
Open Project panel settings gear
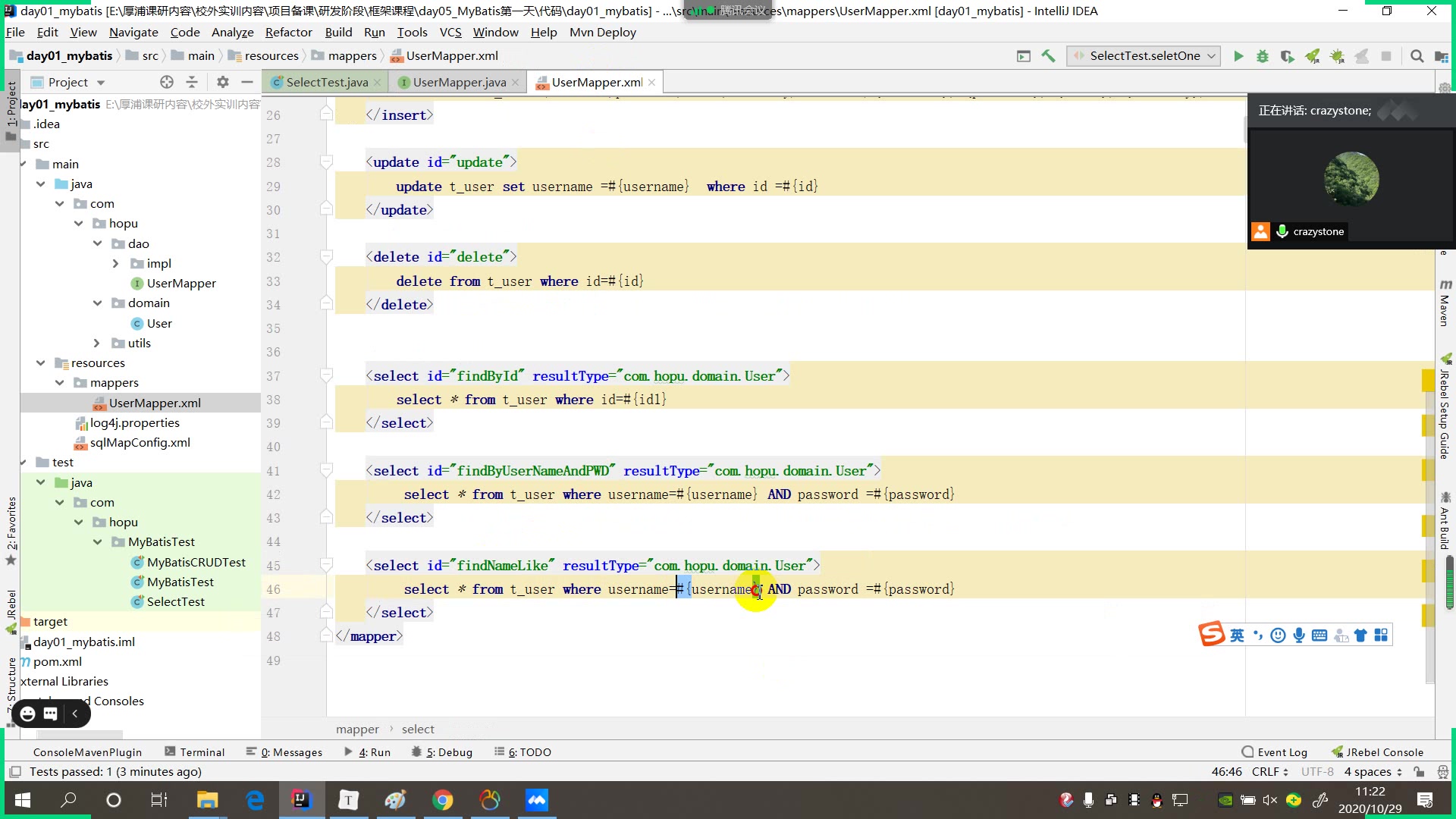click(222, 82)
